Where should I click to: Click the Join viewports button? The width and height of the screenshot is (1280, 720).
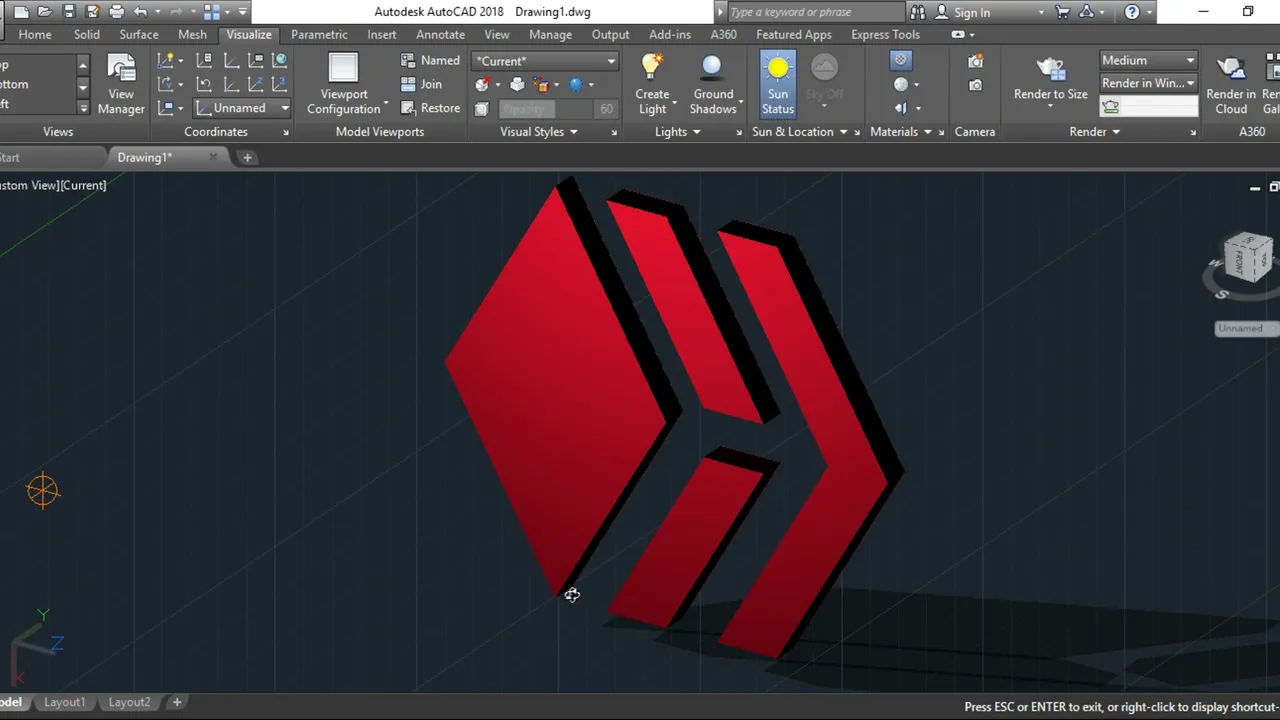coord(421,84)
